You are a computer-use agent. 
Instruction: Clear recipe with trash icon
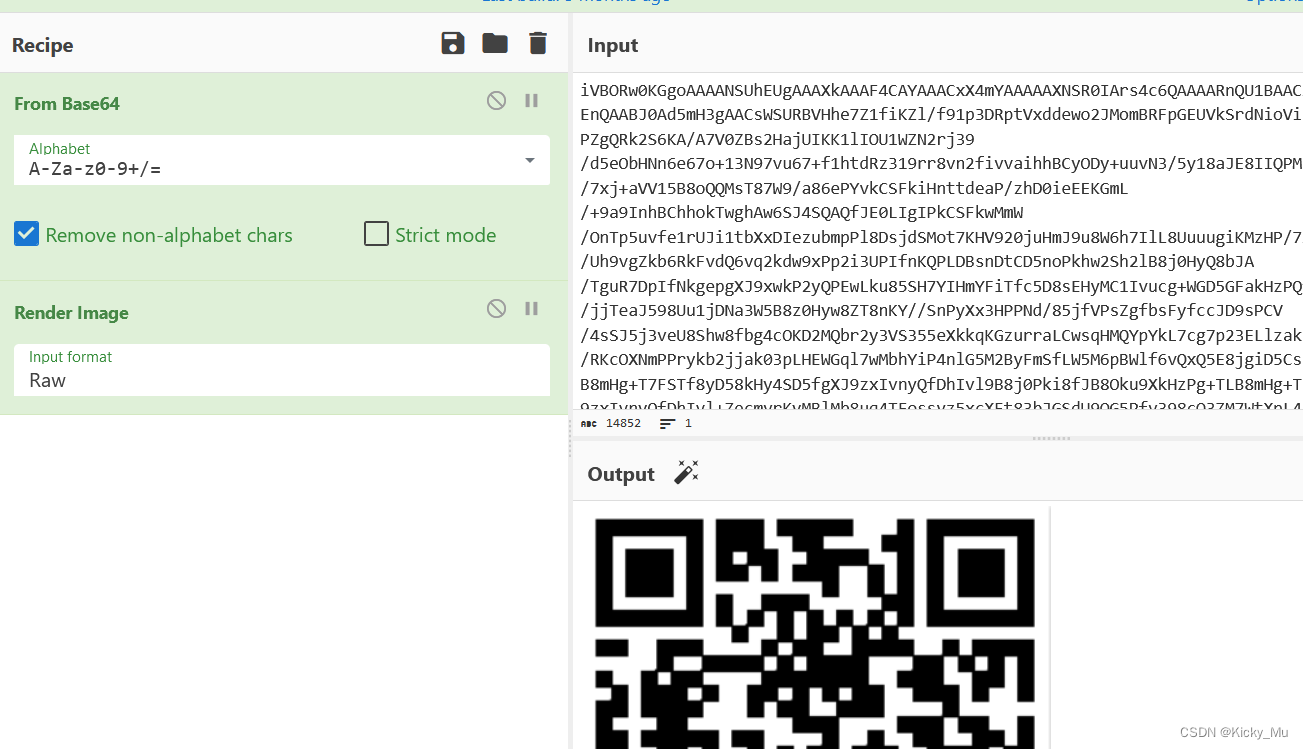[x=538, y=43]
